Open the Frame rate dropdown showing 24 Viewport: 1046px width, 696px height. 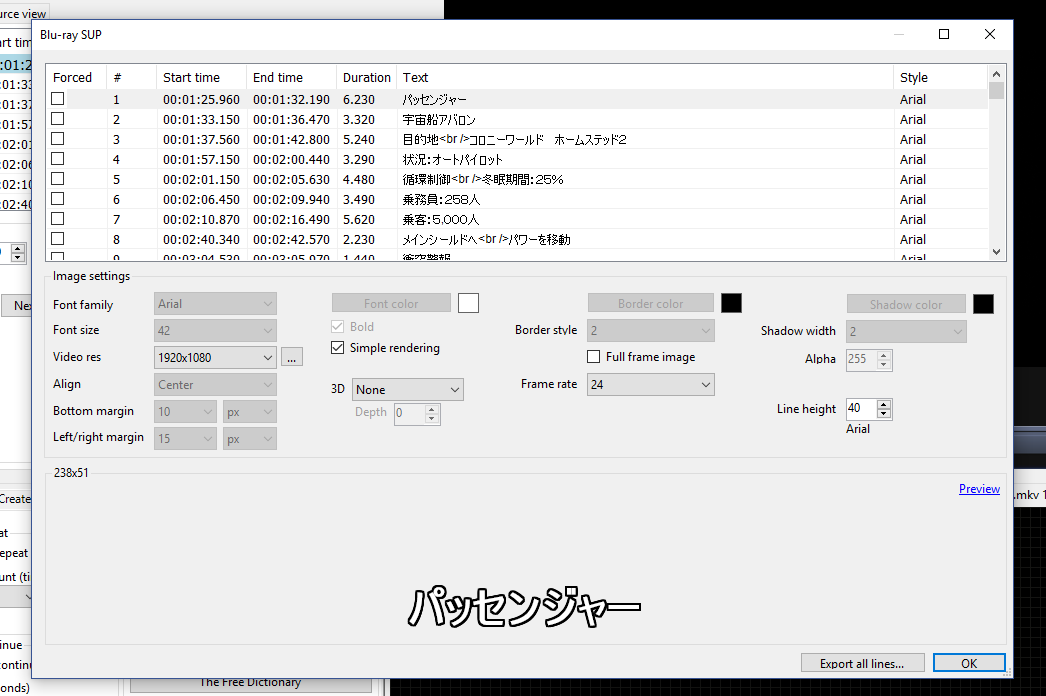tap(650, 384)
